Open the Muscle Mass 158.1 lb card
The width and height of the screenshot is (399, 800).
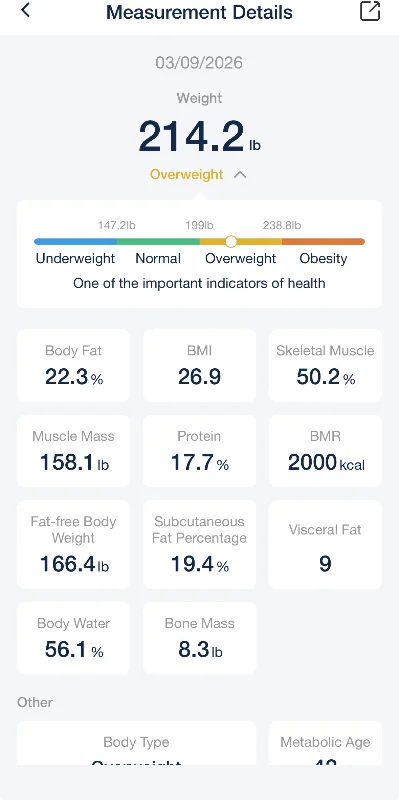73,451
